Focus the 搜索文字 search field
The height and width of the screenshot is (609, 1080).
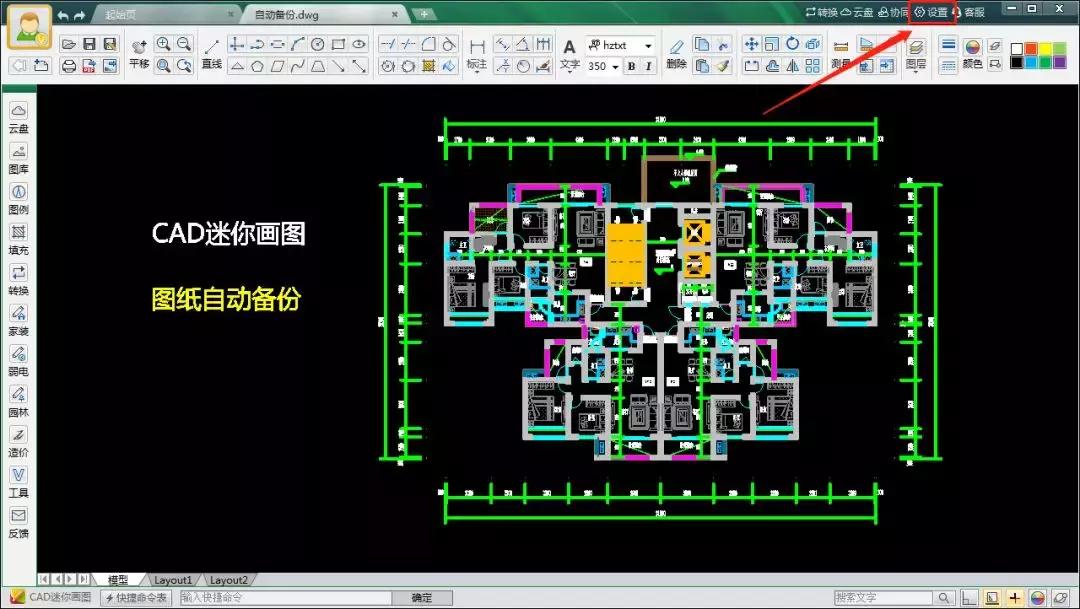[884, 597]
